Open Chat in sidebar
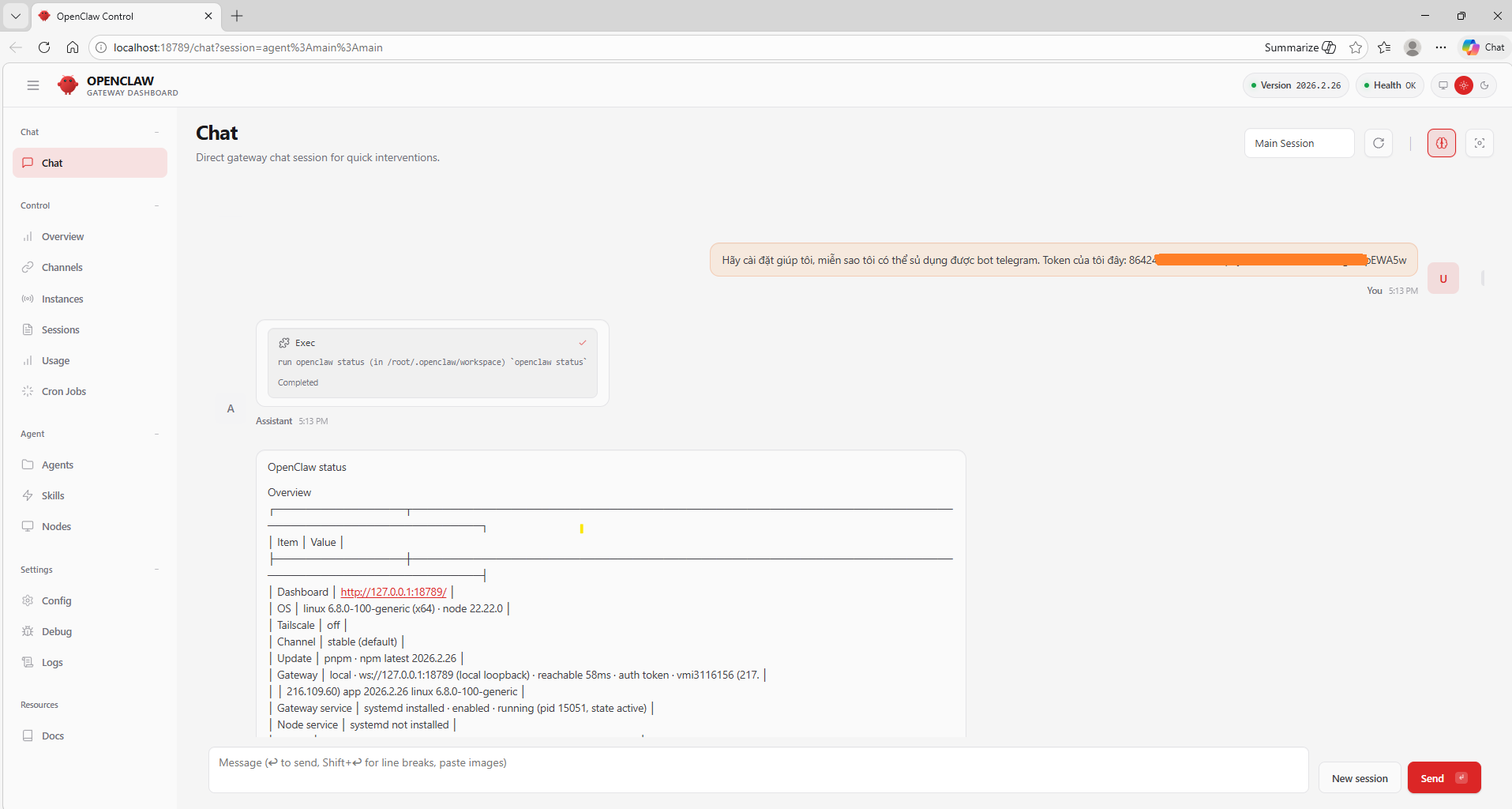The width and height of the screenshot is (1512, 809). point(90,163)
